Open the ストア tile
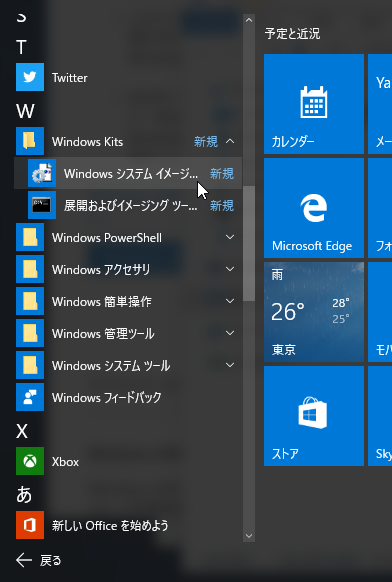This screenshot has height=582, width=392. (314, 416)
